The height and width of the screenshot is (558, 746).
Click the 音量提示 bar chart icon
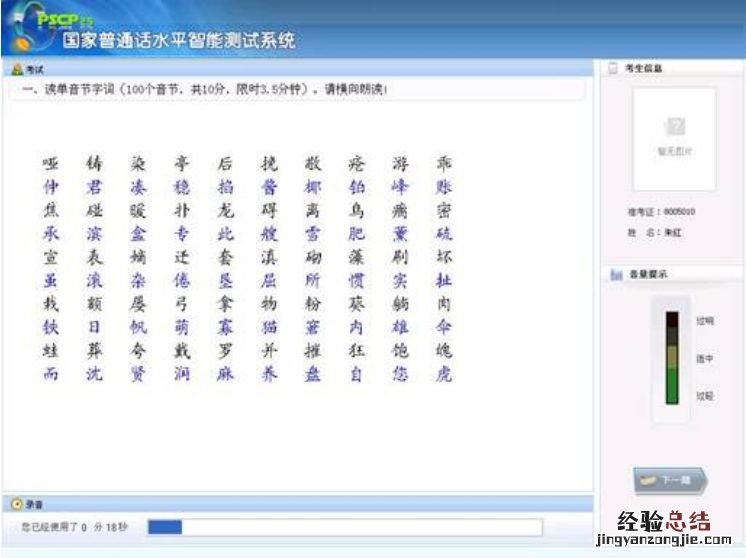tap(617, 274)
